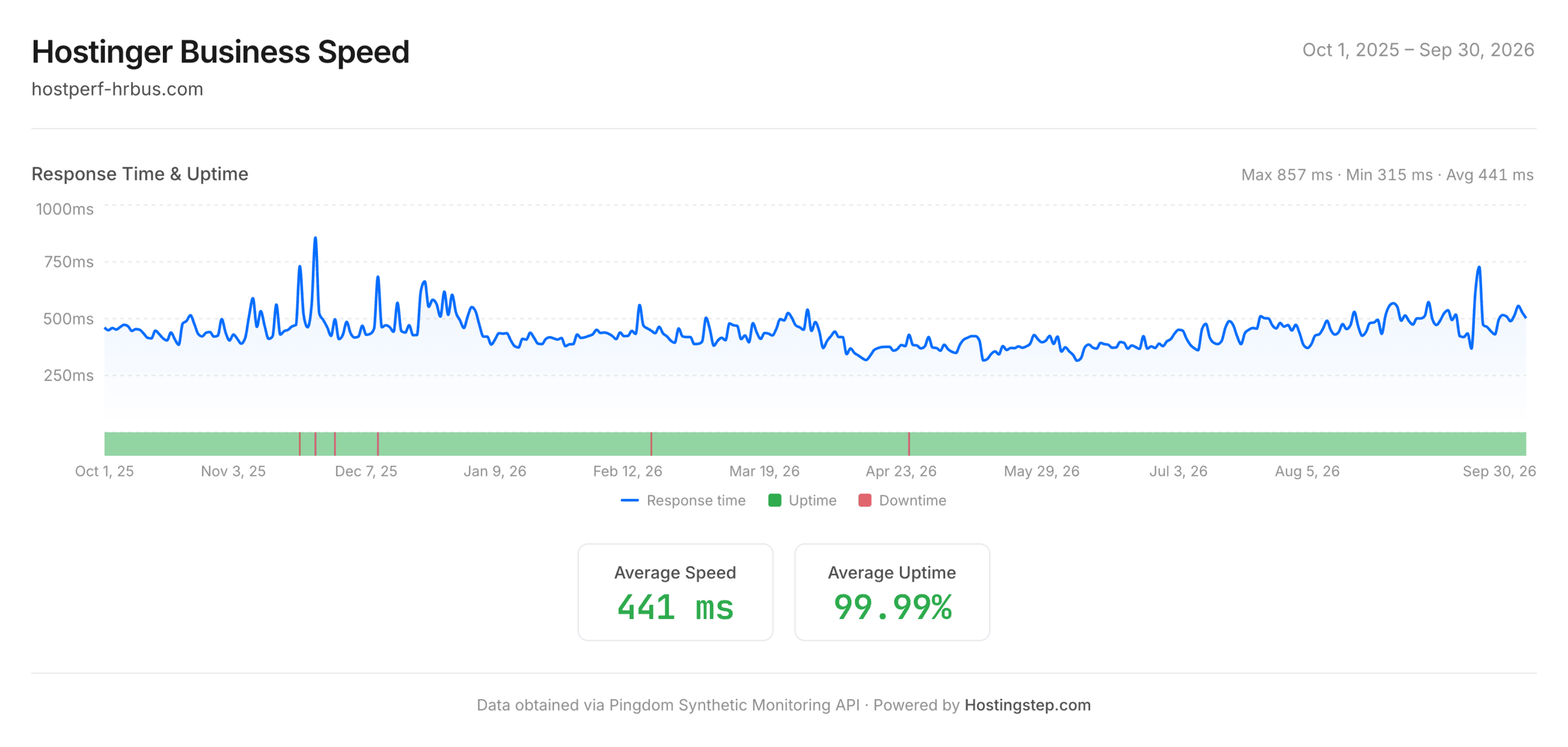Viewport: 1568px width, 747px height.
Task: Click the green Uptime legend swatch
Action: tap(775, 500)
